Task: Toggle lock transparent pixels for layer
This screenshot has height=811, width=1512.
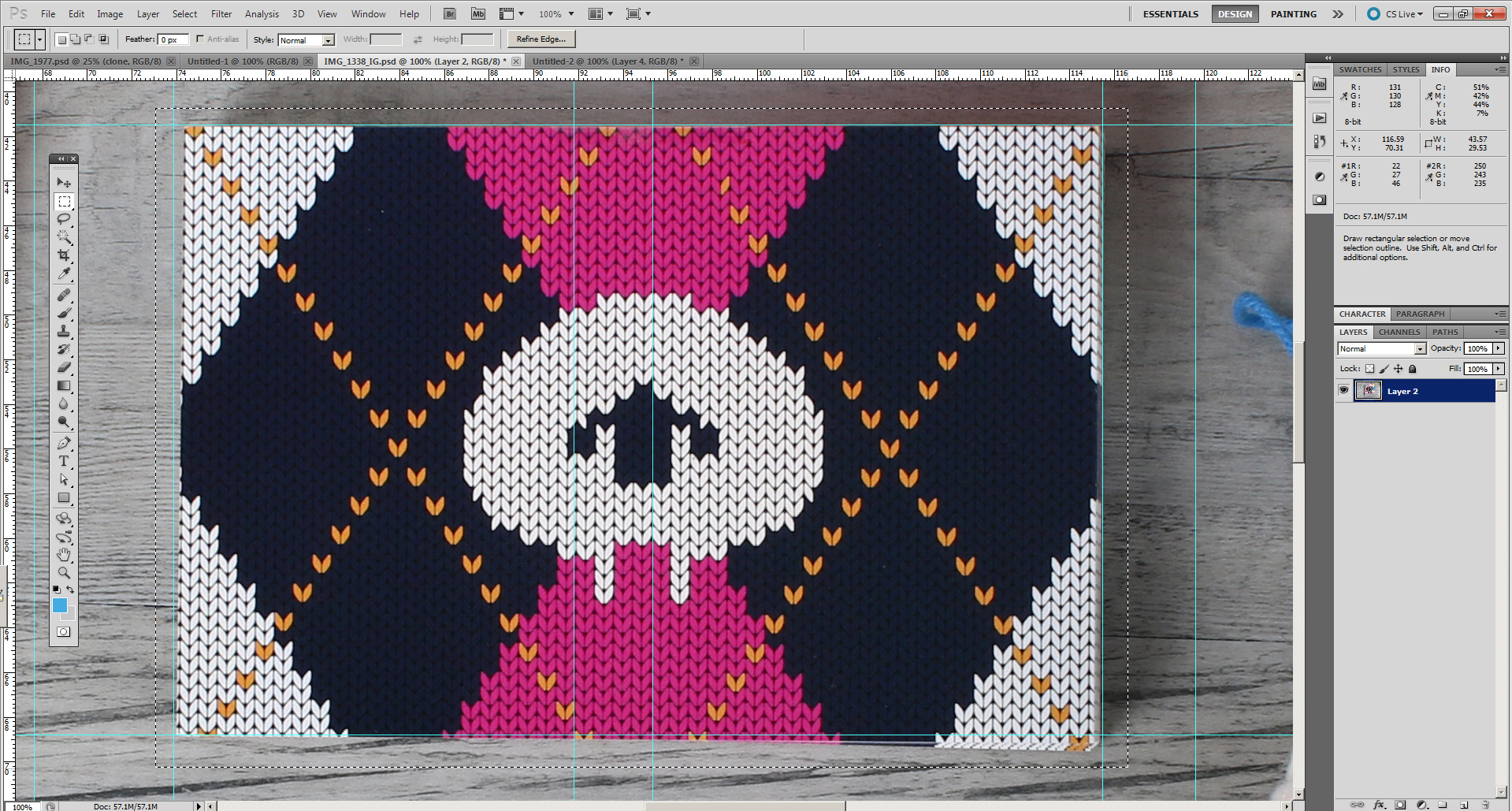Action: pos(1369,369)
